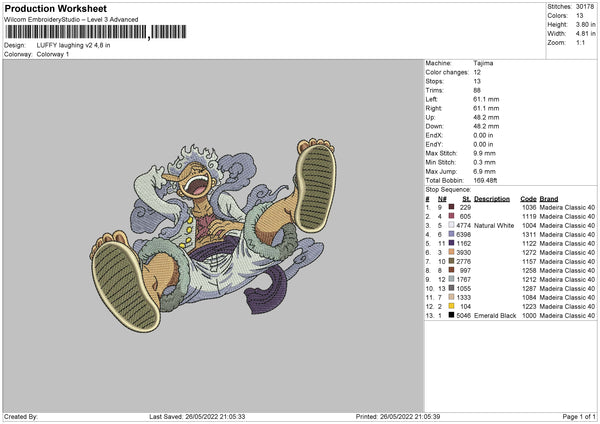Click the design name LUFFY laughing v2
This screenshot has width=600, height=424.
tap(64, 45)
